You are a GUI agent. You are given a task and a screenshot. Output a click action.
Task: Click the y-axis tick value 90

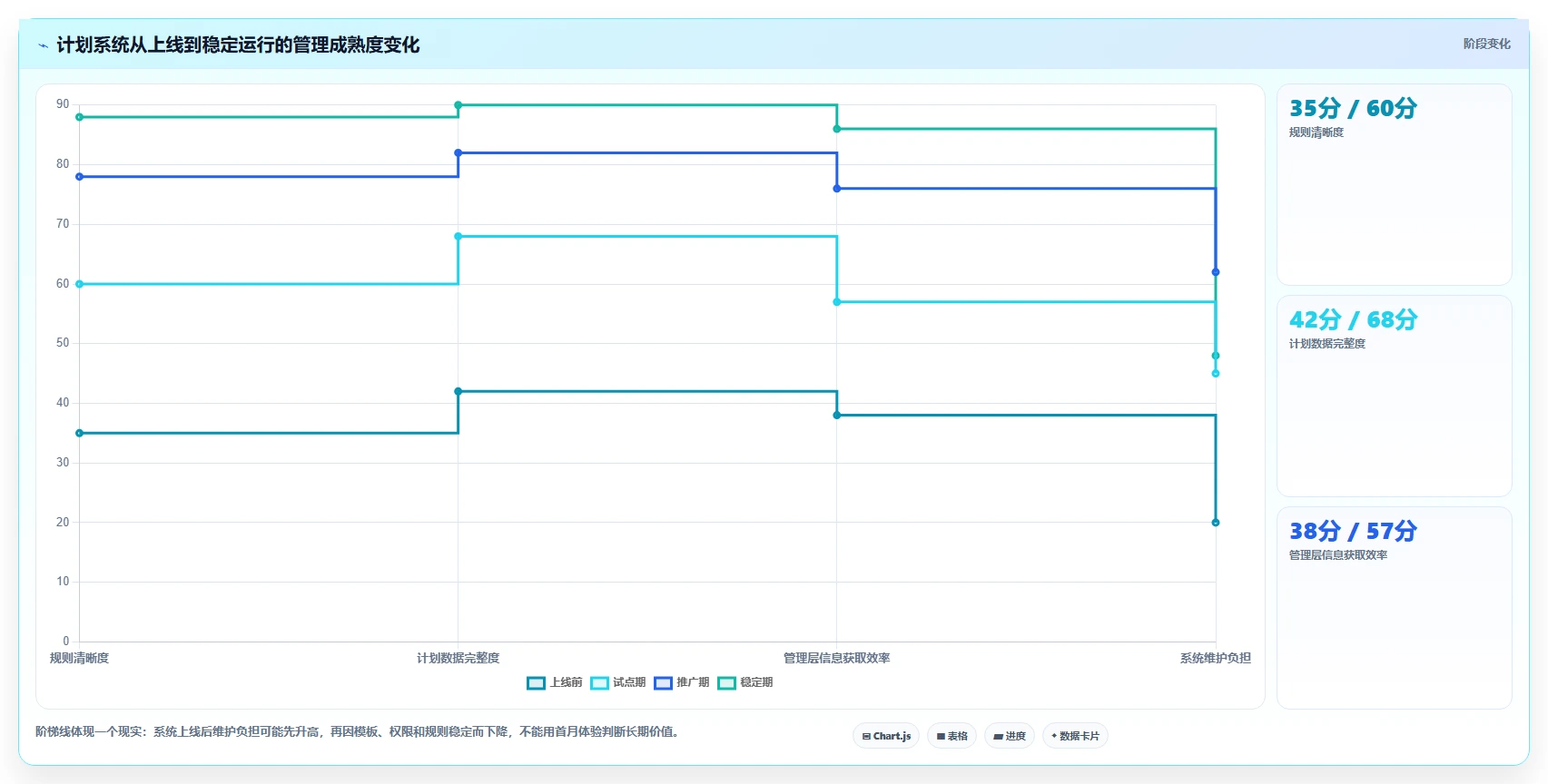[x=63, y=104]
